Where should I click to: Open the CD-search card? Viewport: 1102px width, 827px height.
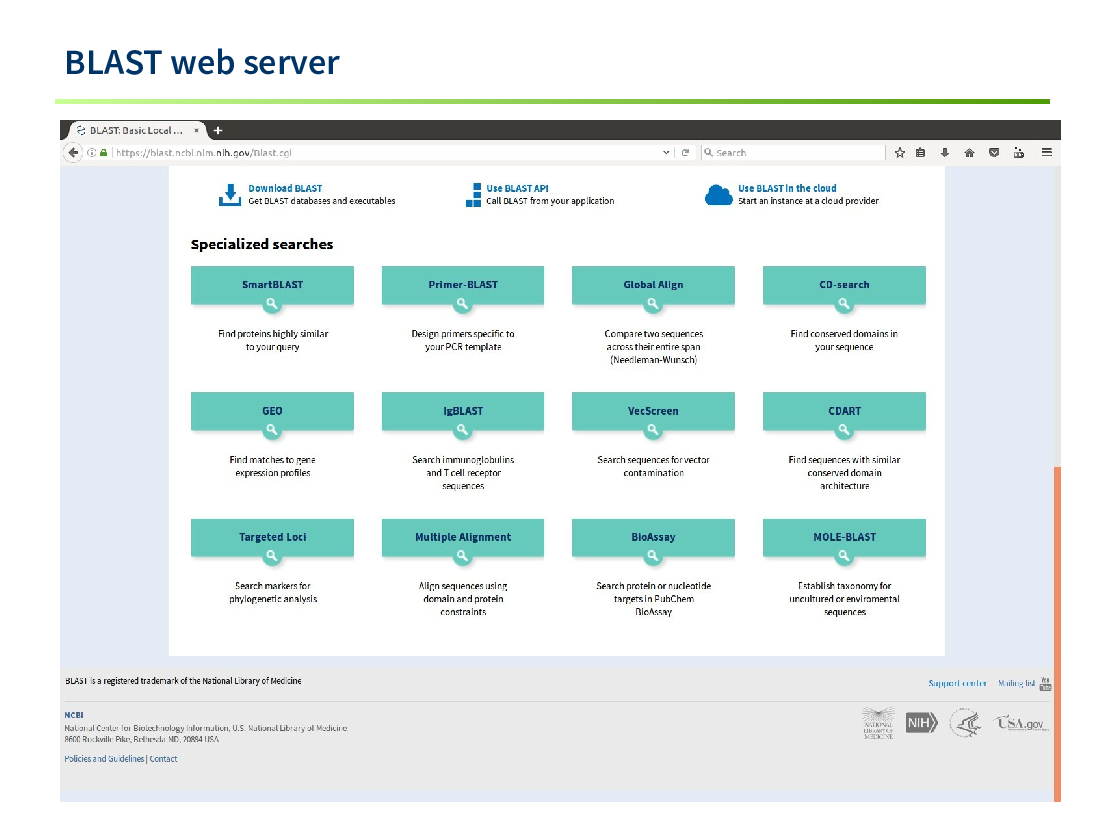(x=844, y=285)
